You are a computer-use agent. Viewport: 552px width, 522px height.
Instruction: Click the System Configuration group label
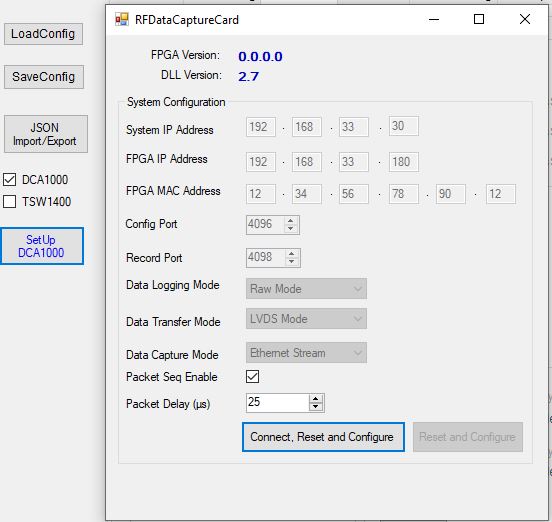(176, 102)
